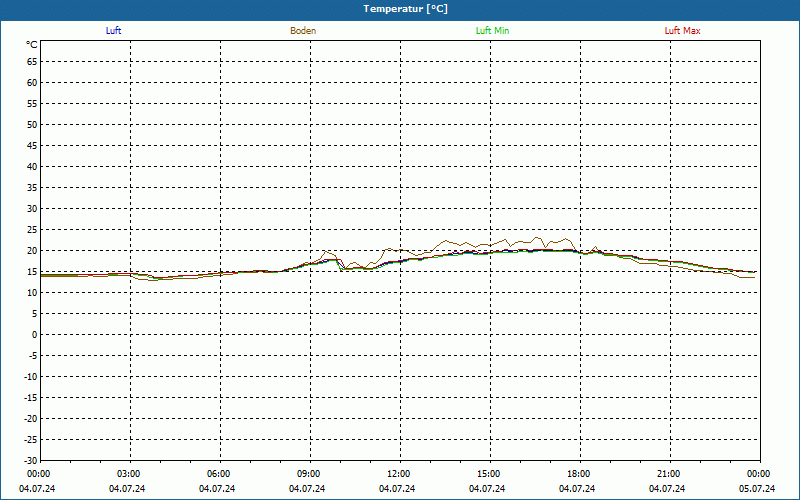Click the 50 value on temperature axis
800x500 pixels.
coord(32,124)
